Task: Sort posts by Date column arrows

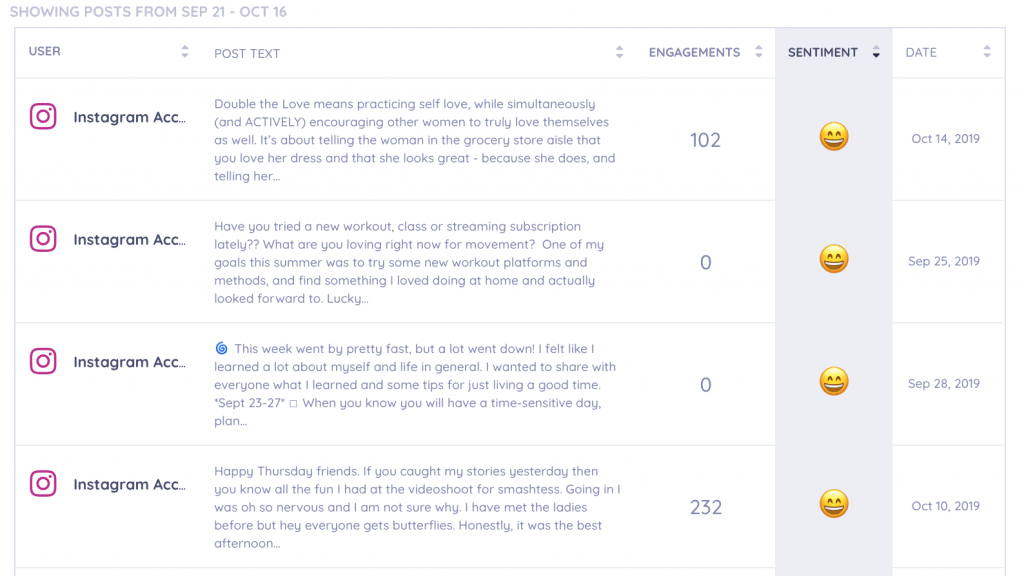Action: (987, 52)
